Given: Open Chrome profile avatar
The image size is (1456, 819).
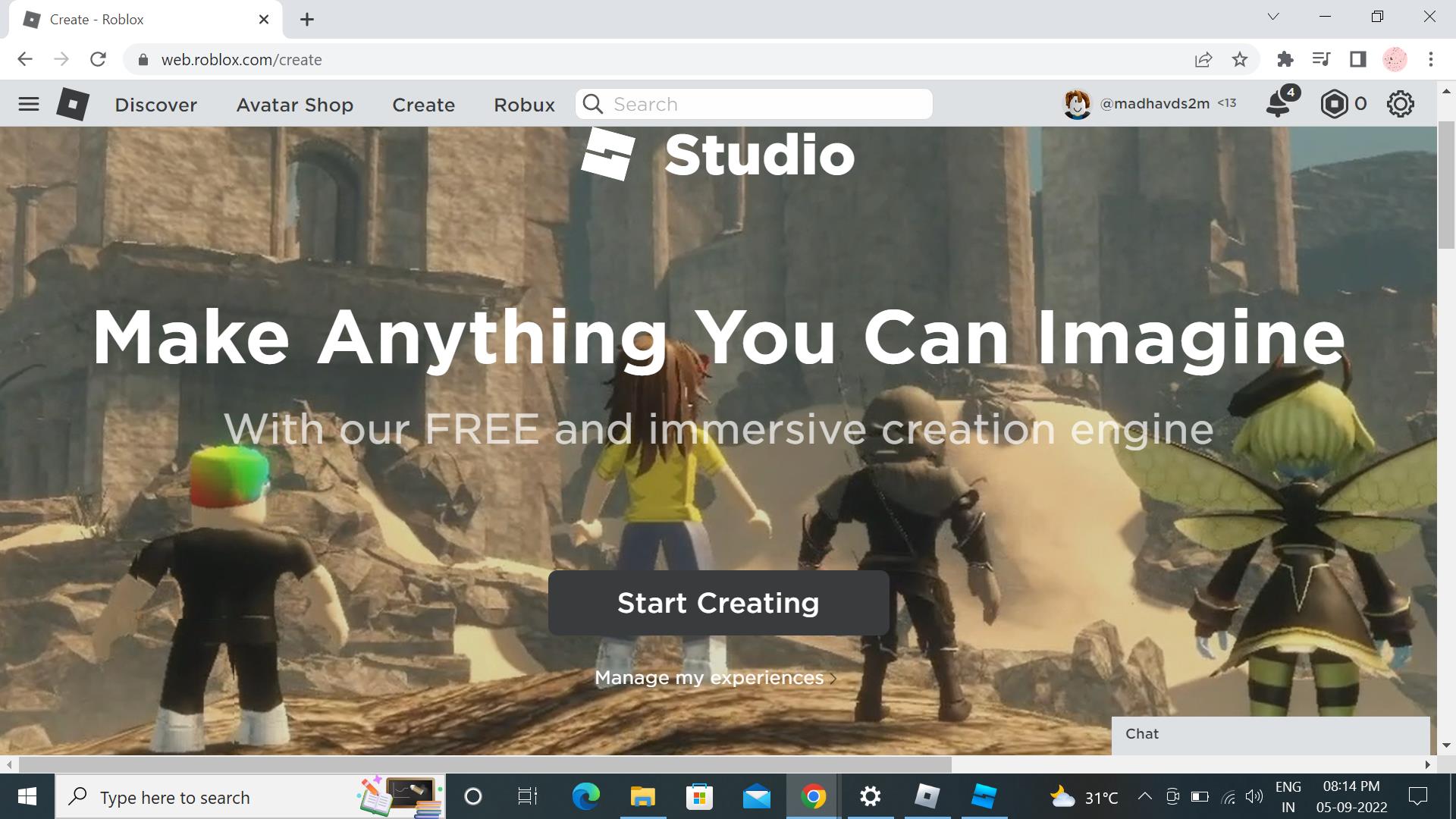Looking at the screenshot, I should (x=1395, y=59).
